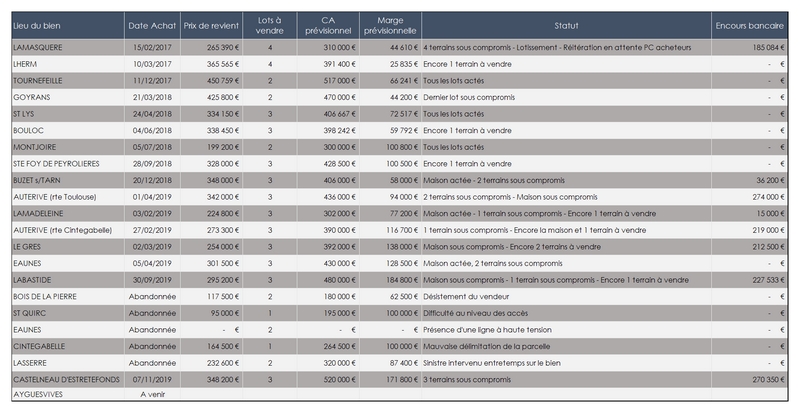800x413 pixels.
Task: Select the LABASTIDE cell
Action: (68, 280)
